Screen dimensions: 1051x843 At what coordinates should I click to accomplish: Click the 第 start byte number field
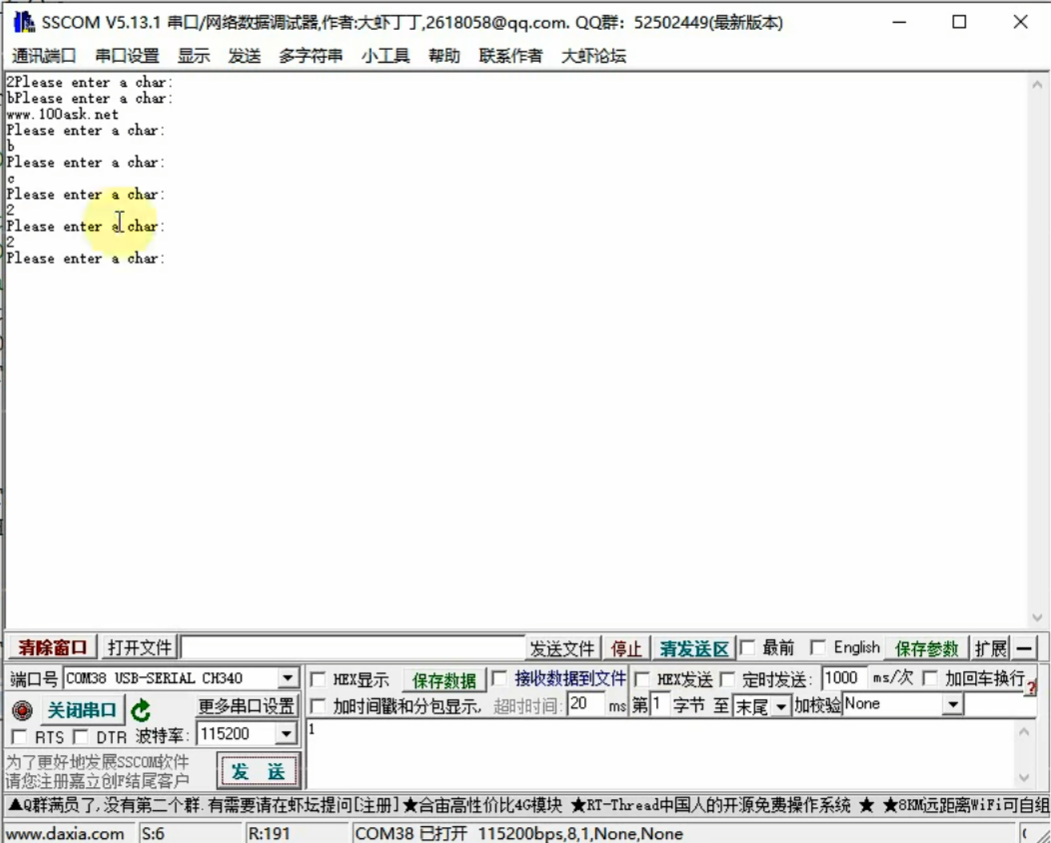[659, 704]
